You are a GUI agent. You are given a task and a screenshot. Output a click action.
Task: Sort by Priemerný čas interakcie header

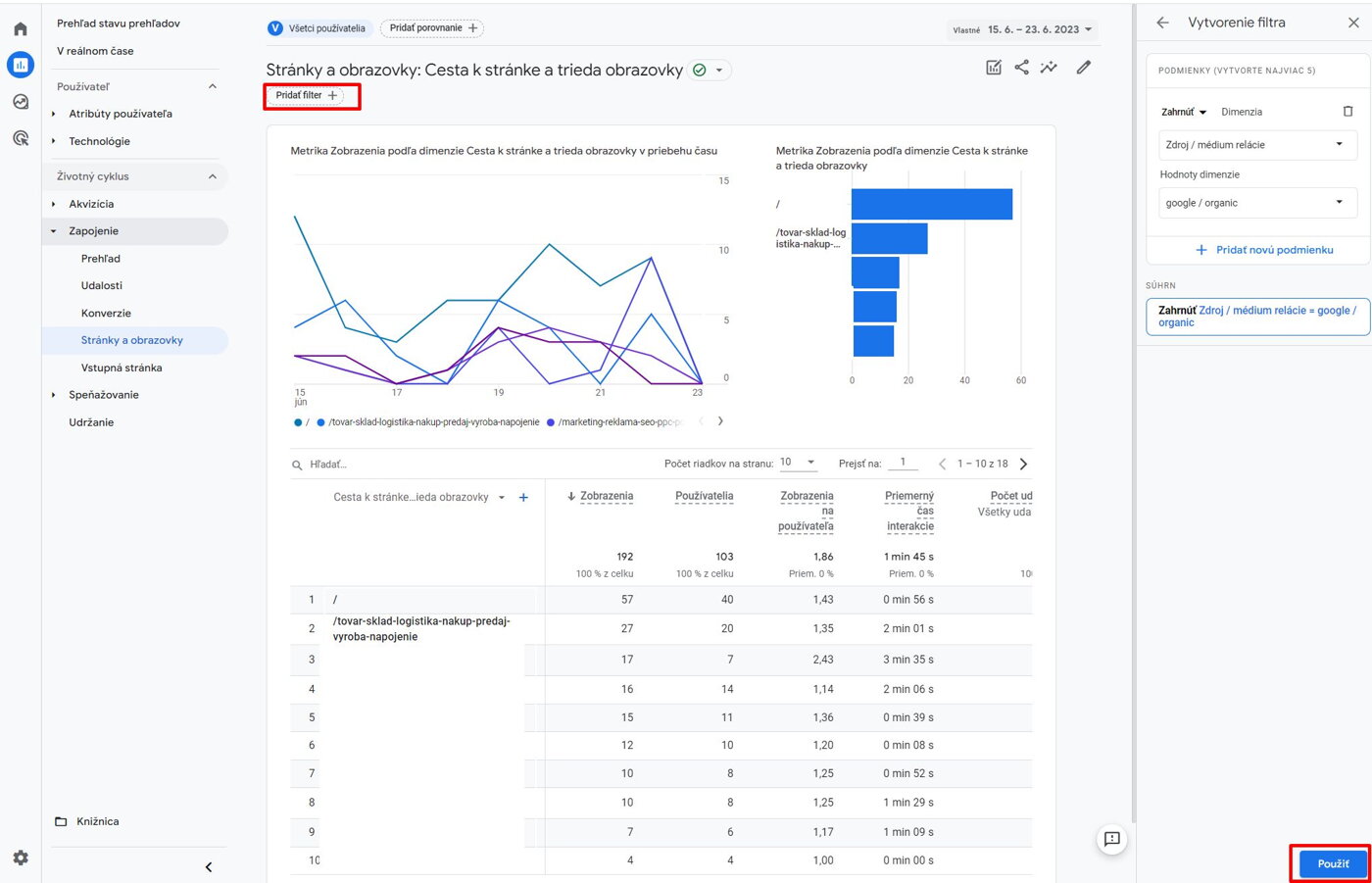point(909,511)
